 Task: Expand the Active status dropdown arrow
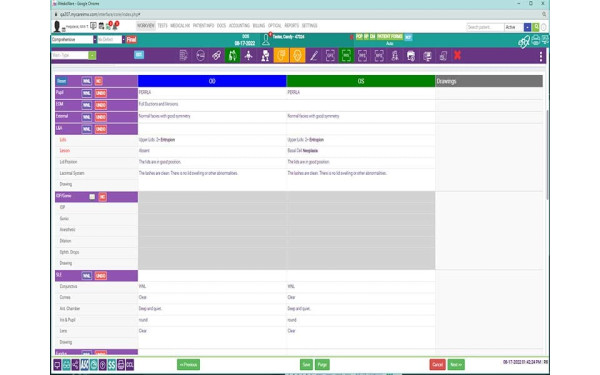click(527, 27)
